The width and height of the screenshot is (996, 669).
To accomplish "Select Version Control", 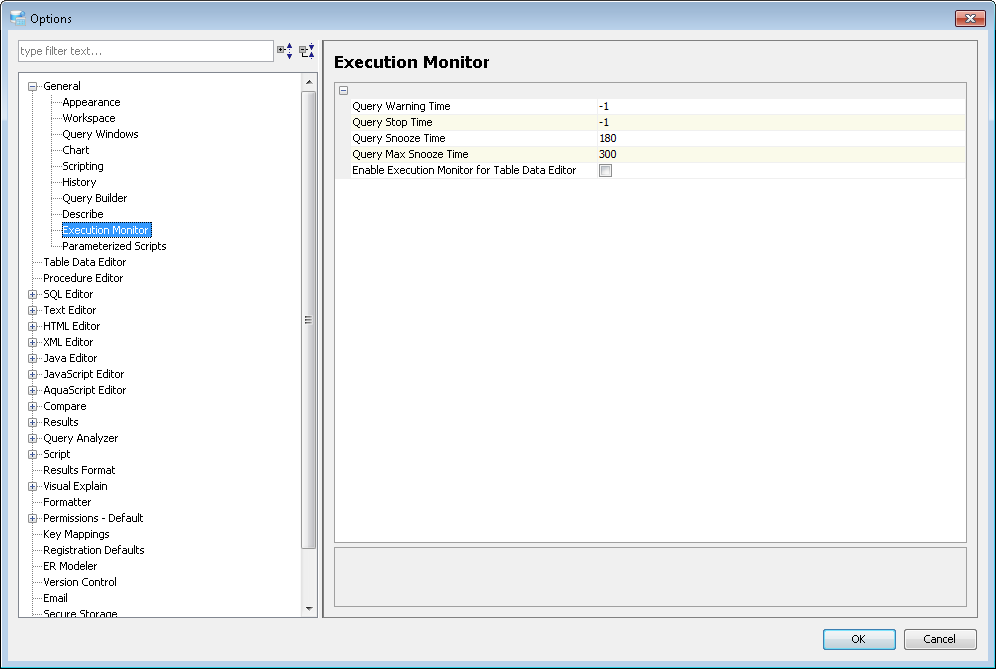I will pos(79,582).
